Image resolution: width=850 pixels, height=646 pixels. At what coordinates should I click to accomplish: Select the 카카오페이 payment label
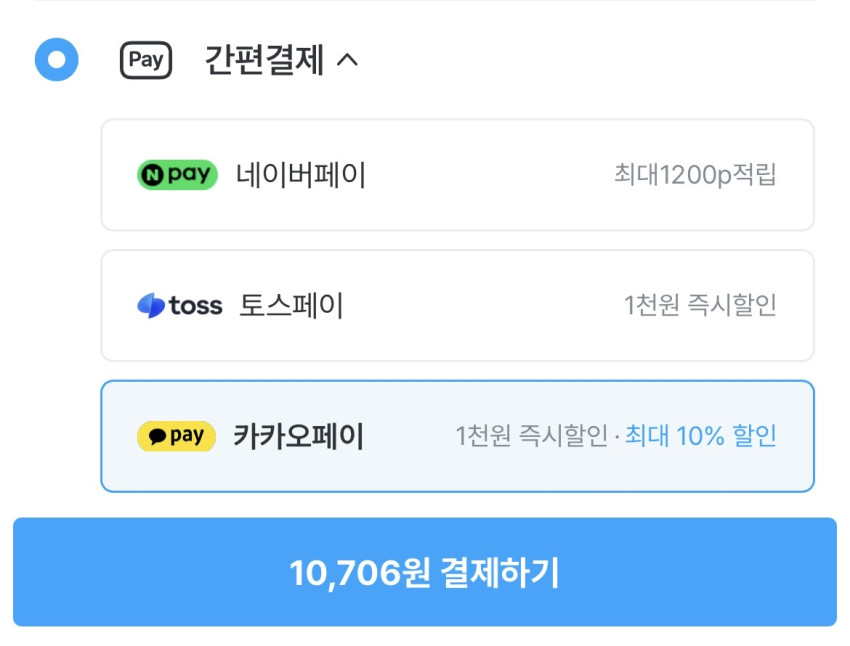[x=298, y=436]
